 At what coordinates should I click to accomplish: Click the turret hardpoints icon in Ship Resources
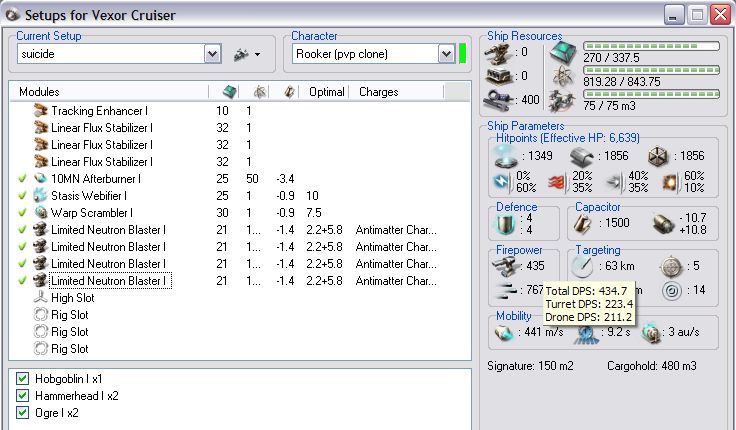point(498,53)
